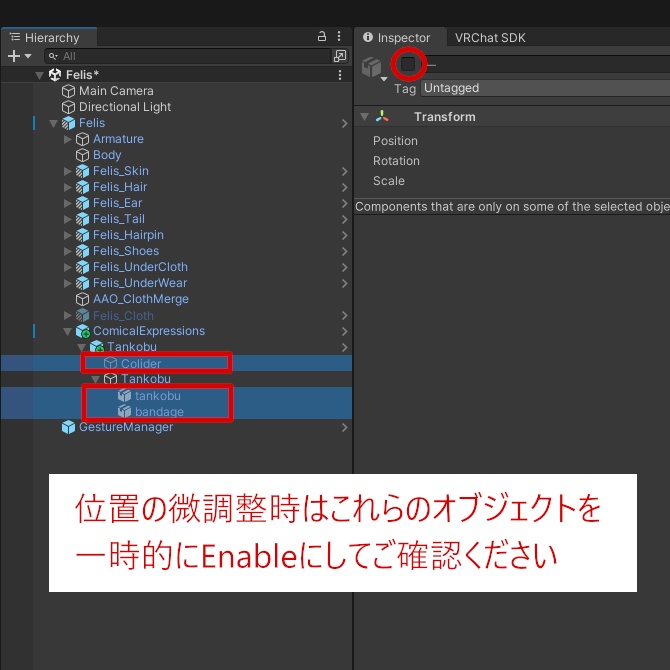Open the Hierarchy panel three-dot menu
Viewport: 670px width, 670px height.
tap(339, 36)
